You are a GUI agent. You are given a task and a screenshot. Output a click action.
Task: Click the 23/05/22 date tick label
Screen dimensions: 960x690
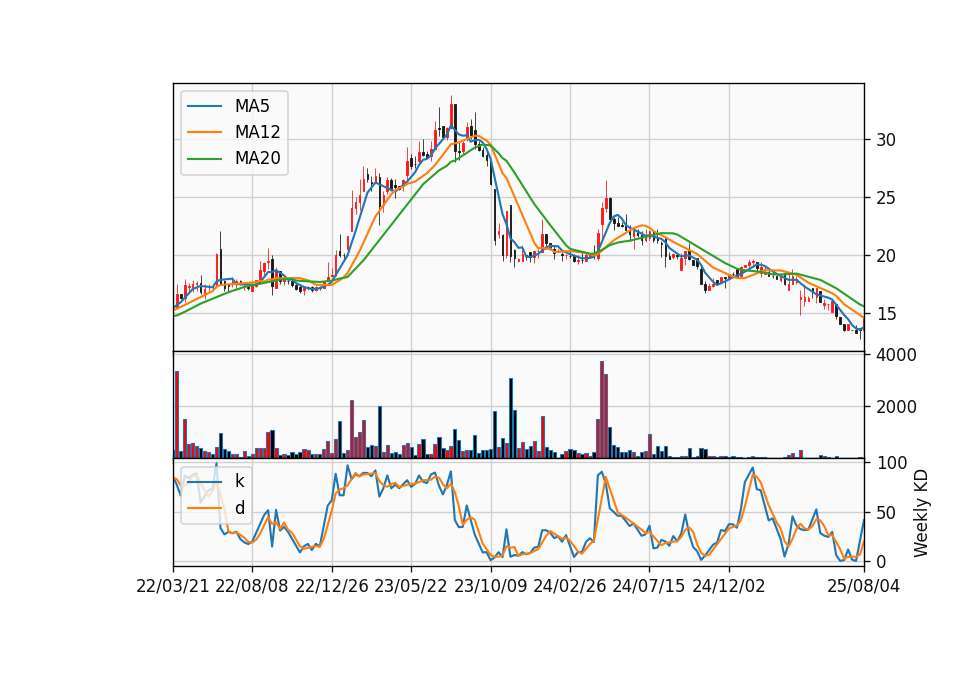(411, 586)
